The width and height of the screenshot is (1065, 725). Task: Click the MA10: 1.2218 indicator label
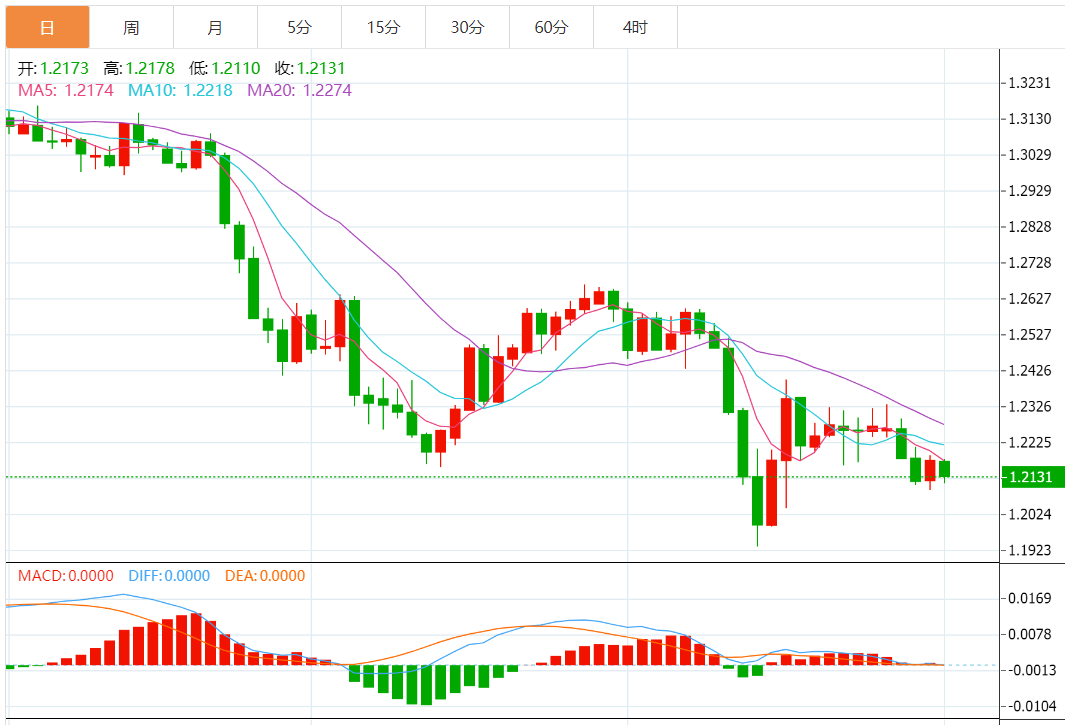click(x=181, y=90)
